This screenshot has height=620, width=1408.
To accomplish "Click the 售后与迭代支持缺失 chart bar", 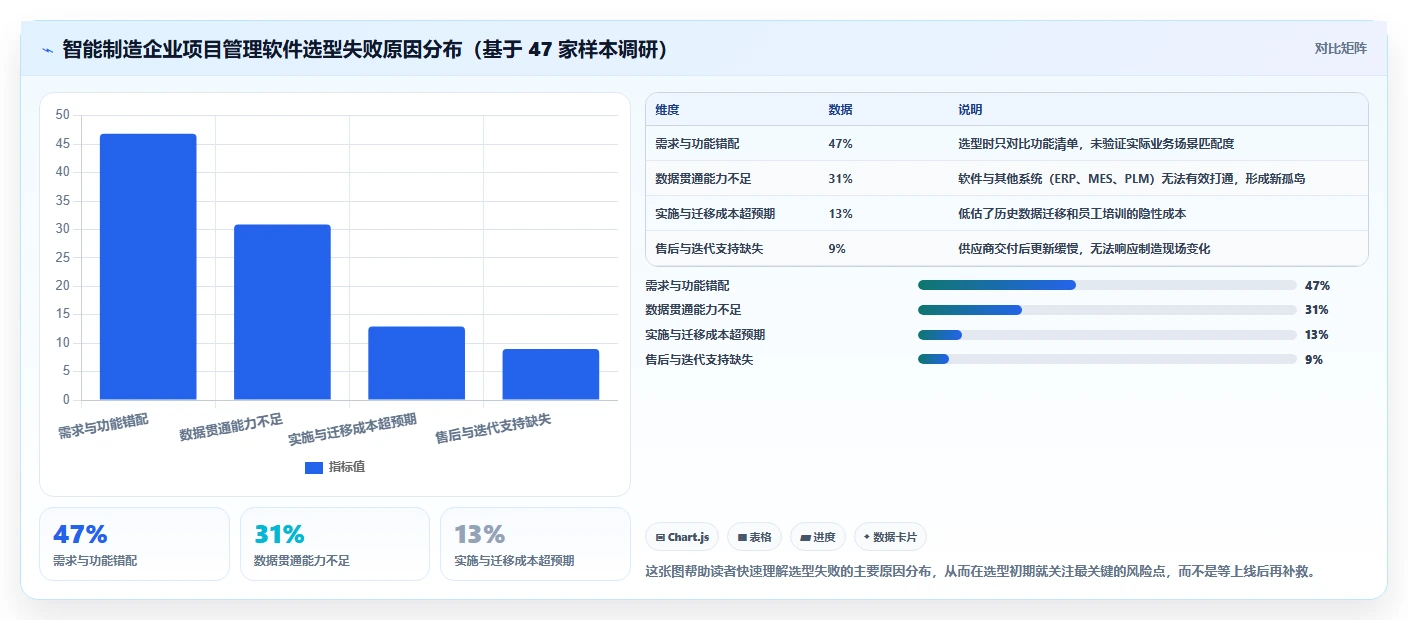I will click(551, 374).
